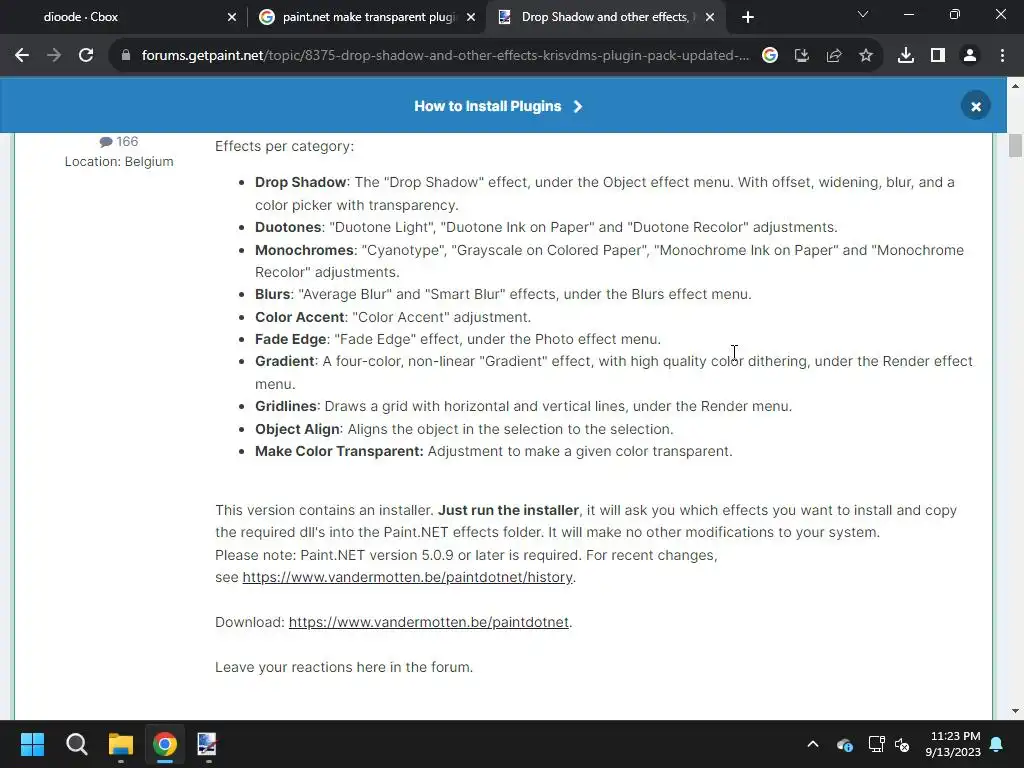Click the 'Gridlines' list heading
1024x768 pixels.
coord(285,406)
